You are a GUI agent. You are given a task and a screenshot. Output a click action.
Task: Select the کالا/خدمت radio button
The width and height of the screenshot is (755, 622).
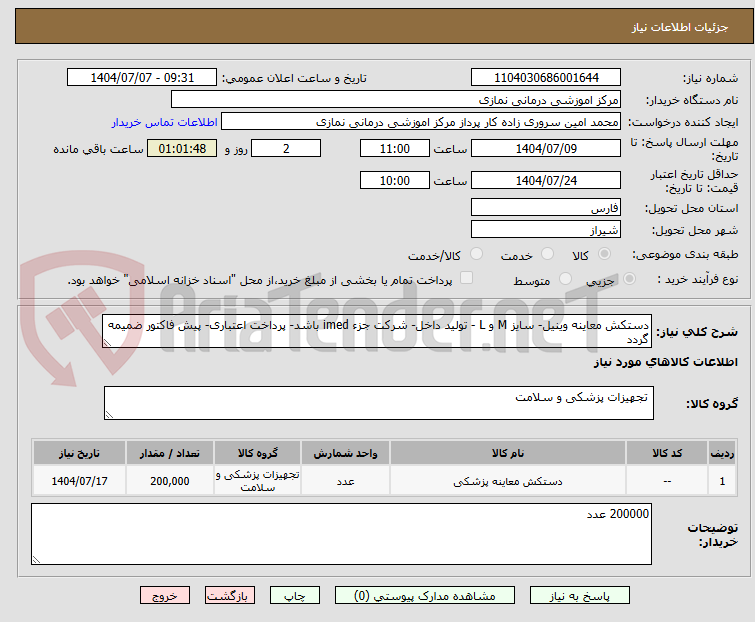point(476,254)
